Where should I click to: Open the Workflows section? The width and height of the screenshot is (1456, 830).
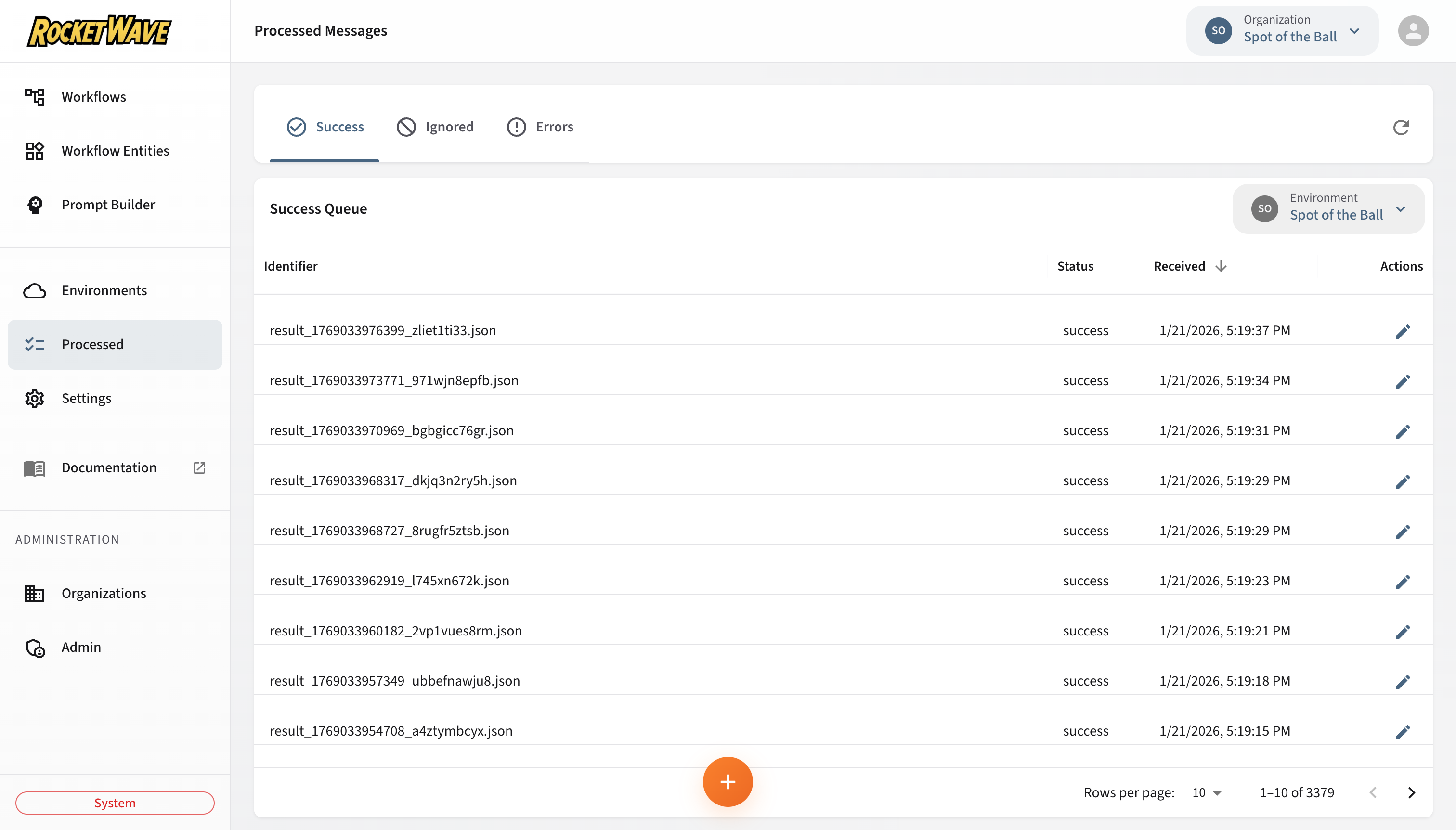(93, 96)
